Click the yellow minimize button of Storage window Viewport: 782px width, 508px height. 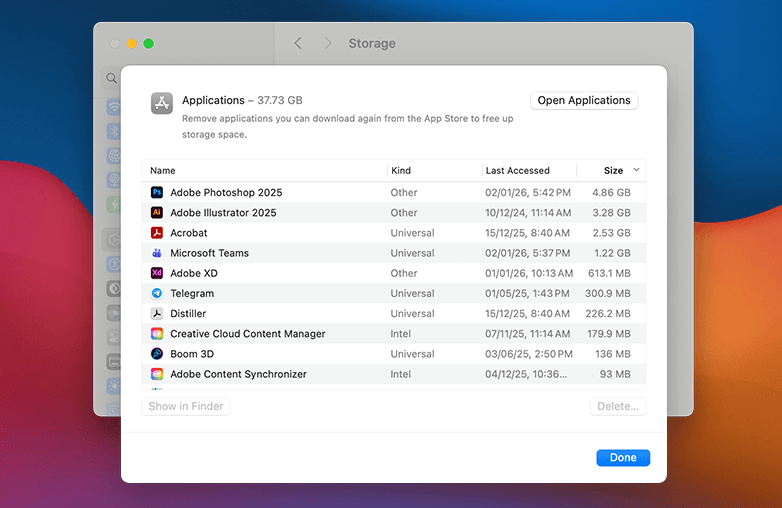coord(132,43)
